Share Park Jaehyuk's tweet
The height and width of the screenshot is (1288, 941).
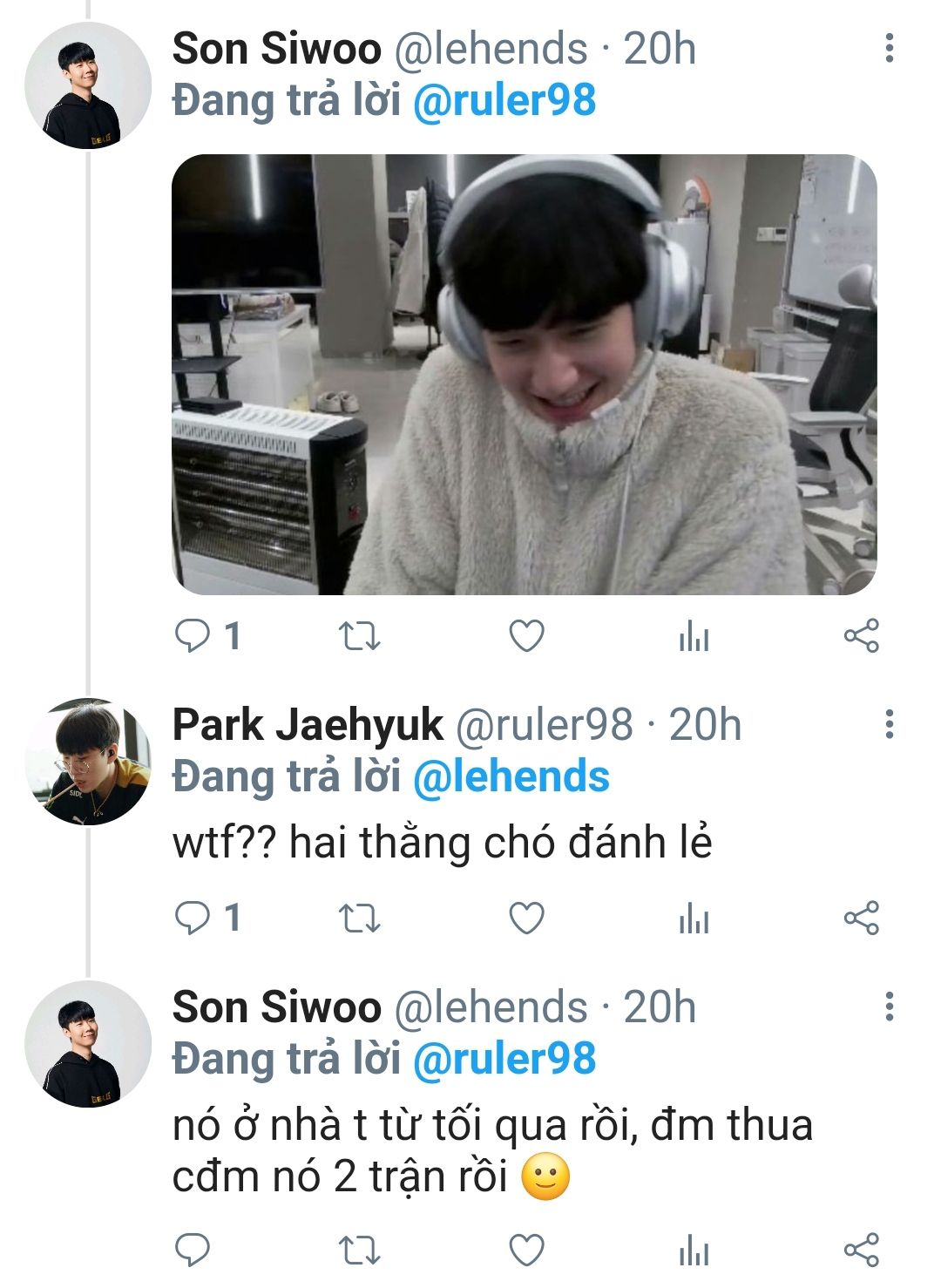click(x=861, y=919)
